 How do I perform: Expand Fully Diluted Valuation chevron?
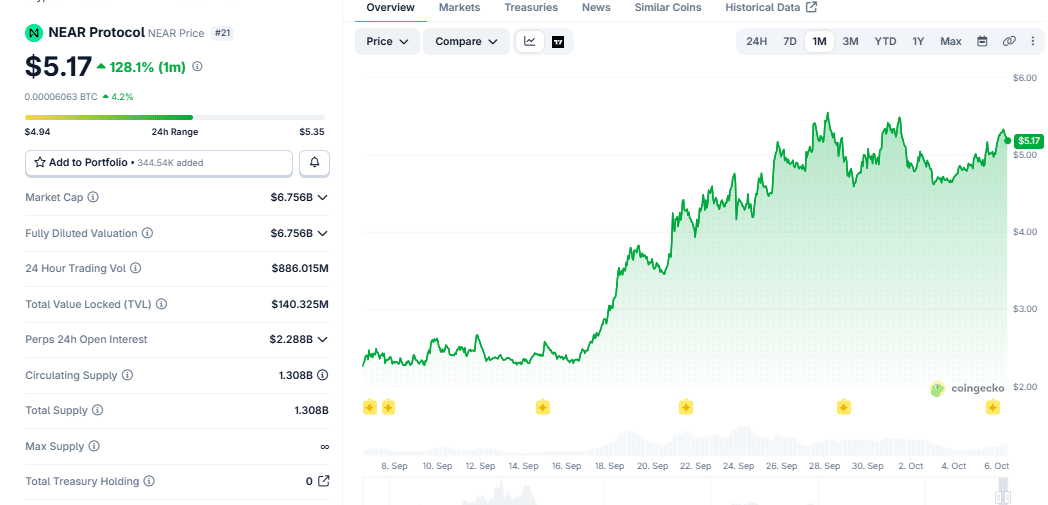(323, 233)
